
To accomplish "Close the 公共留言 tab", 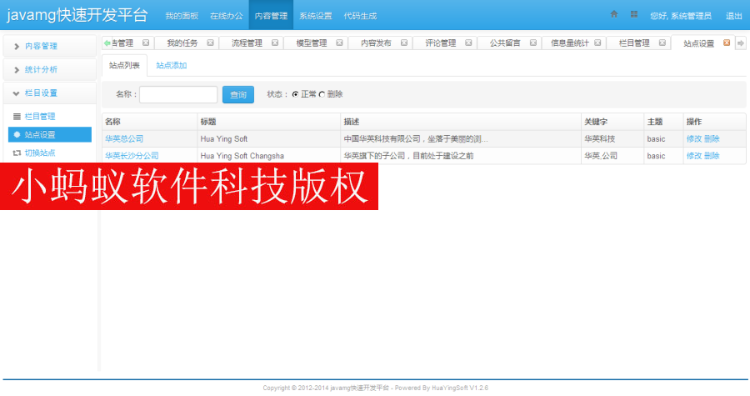I will [533, 43].
